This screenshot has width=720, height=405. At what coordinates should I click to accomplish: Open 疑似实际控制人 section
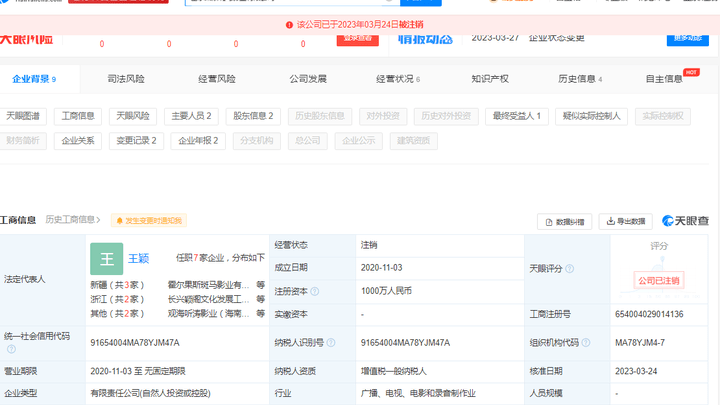tap(591, 116)
